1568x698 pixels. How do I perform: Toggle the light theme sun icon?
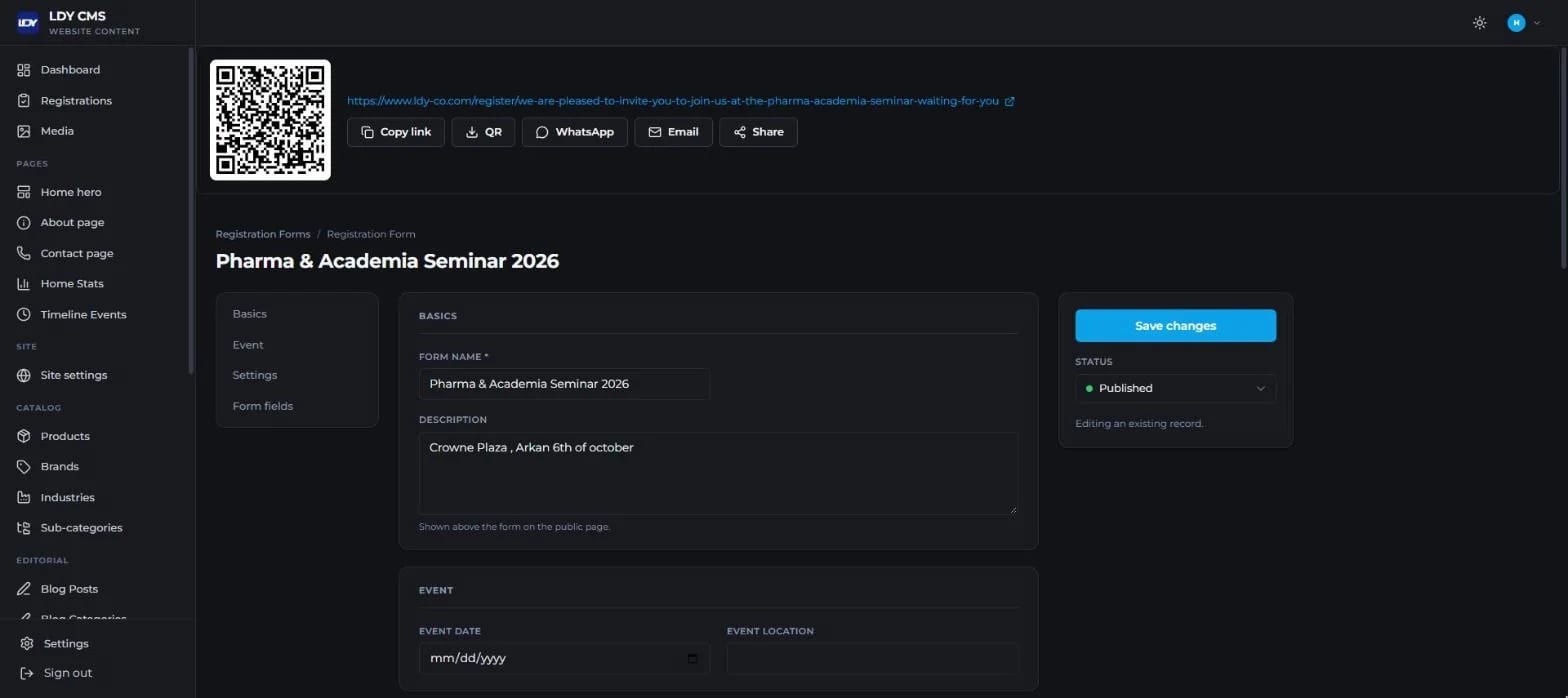pyautogui.click(x=1480, y=23)
